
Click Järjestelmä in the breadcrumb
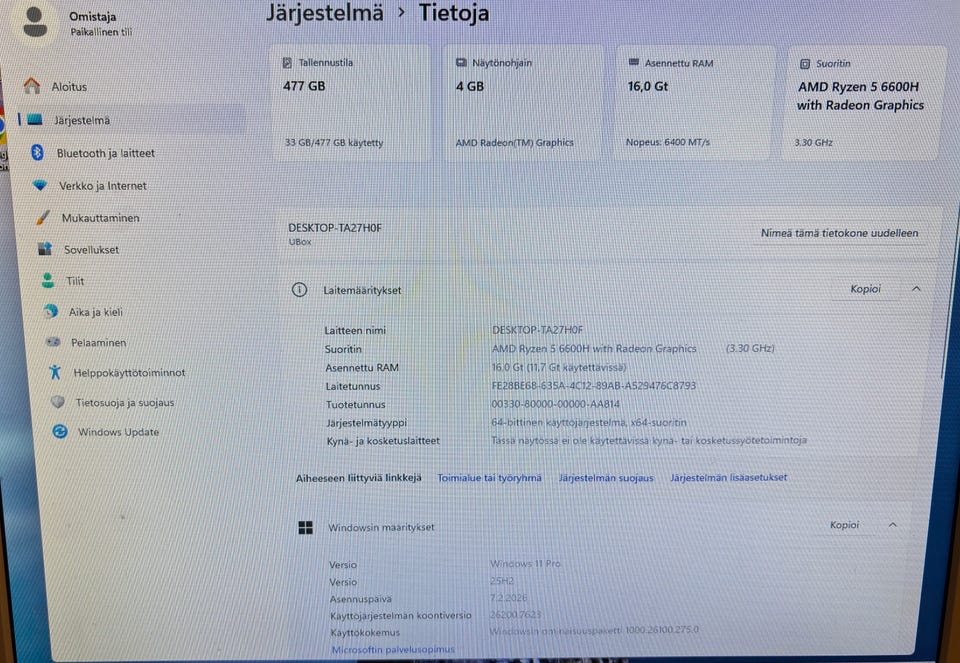(x=323, y=14)
